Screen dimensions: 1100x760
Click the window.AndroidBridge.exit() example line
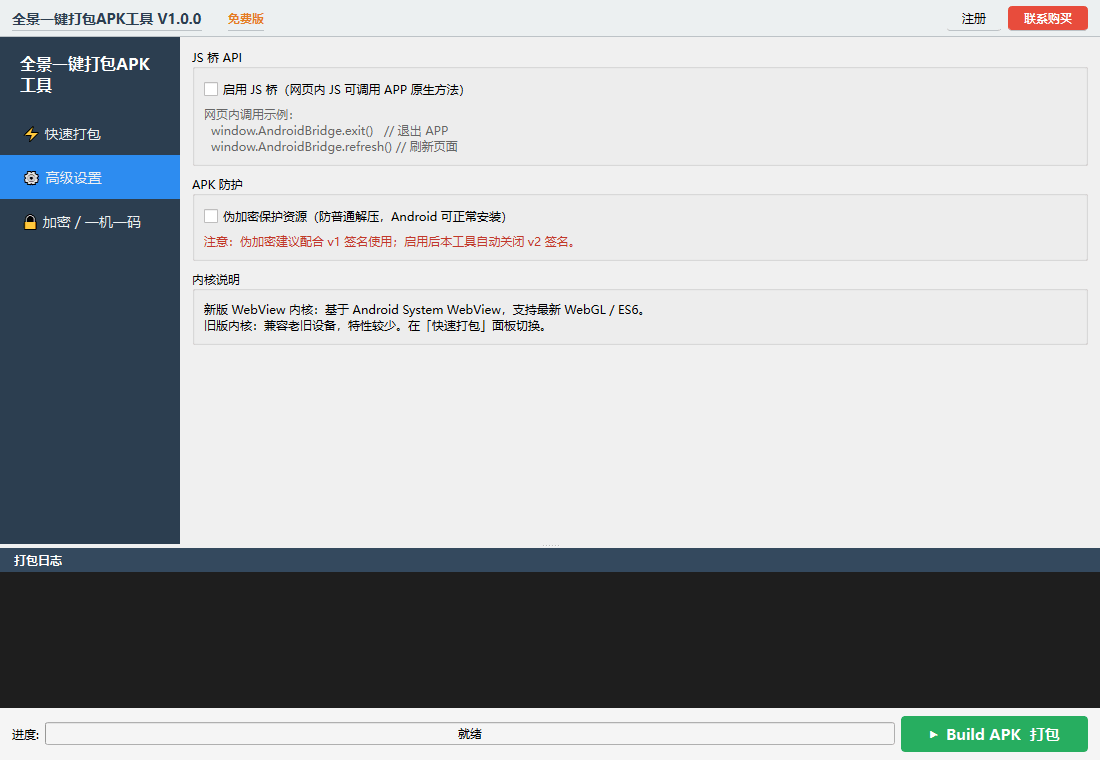(x=330, y=131)
